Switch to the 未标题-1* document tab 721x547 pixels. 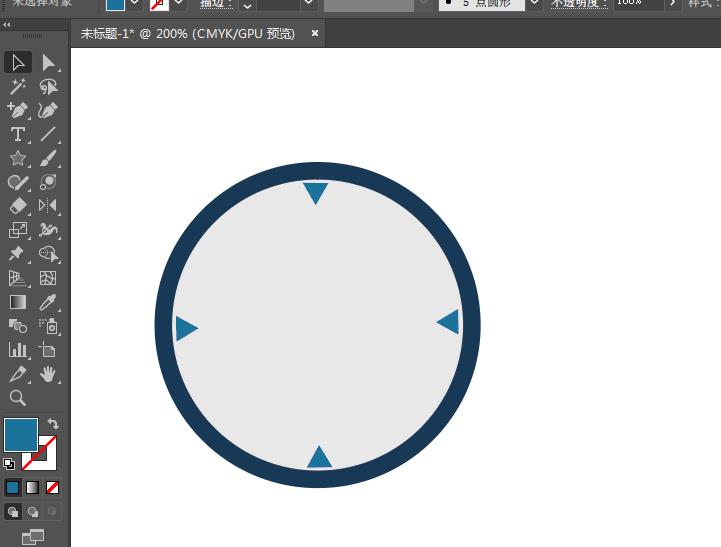point(188,34)
